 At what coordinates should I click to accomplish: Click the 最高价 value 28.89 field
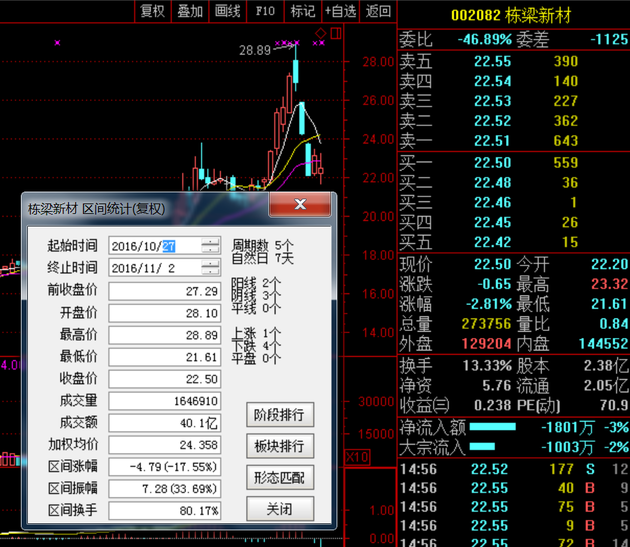(165, 335)
